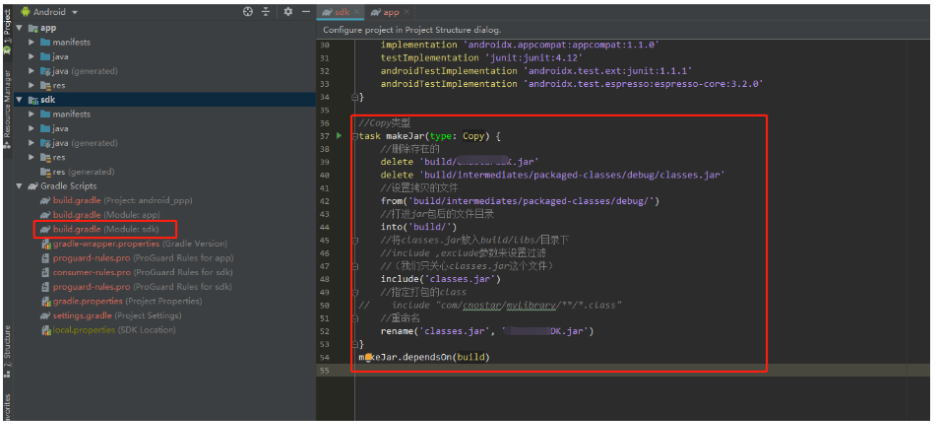Image resolution: width=939 pixels, height=428 pixels.
Task: Click the Gradle Scripts elephant icon
Action: 33,186
